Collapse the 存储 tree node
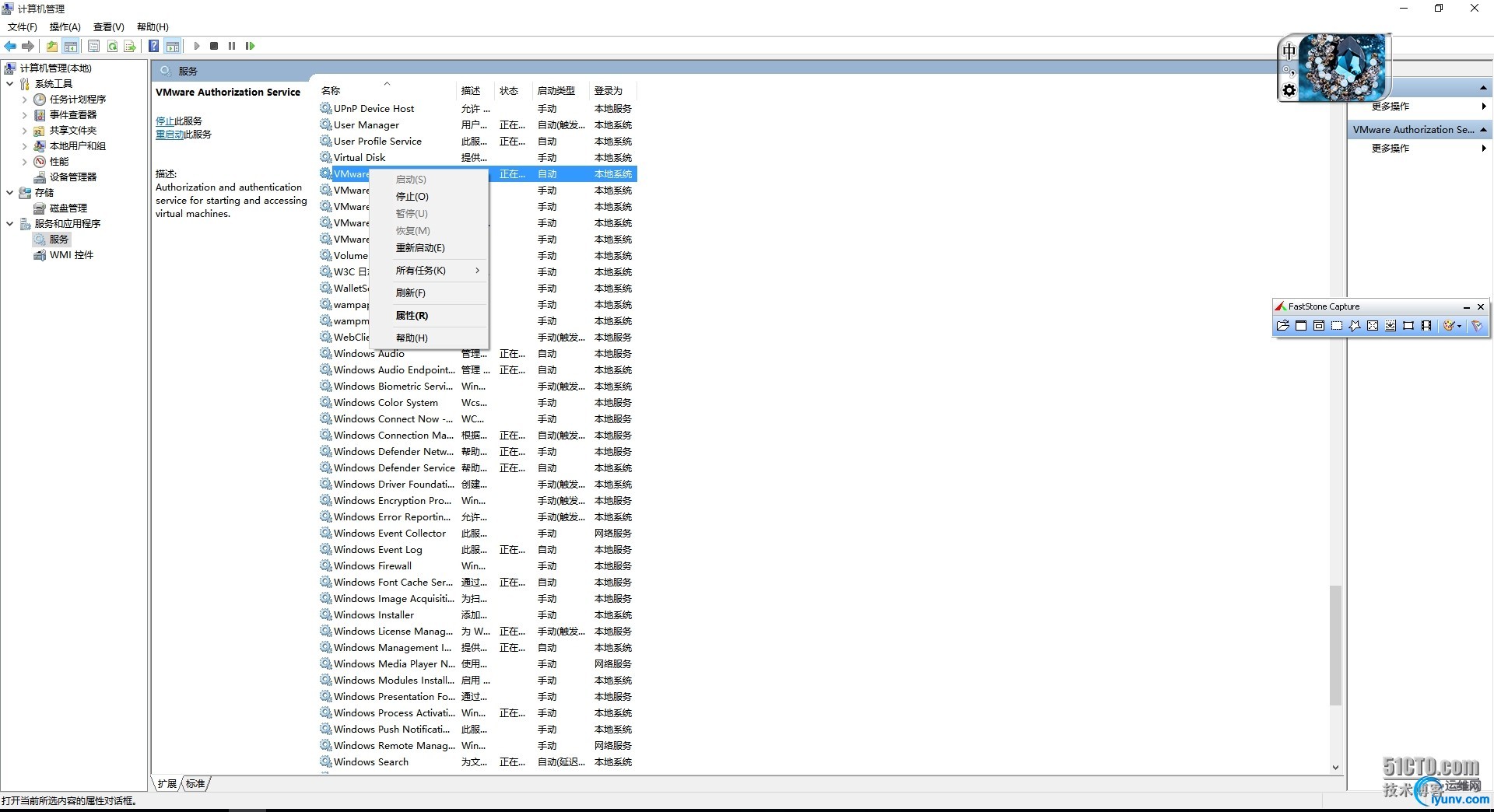The height and width of the screenshot is (812, 1494). [9, 193]
